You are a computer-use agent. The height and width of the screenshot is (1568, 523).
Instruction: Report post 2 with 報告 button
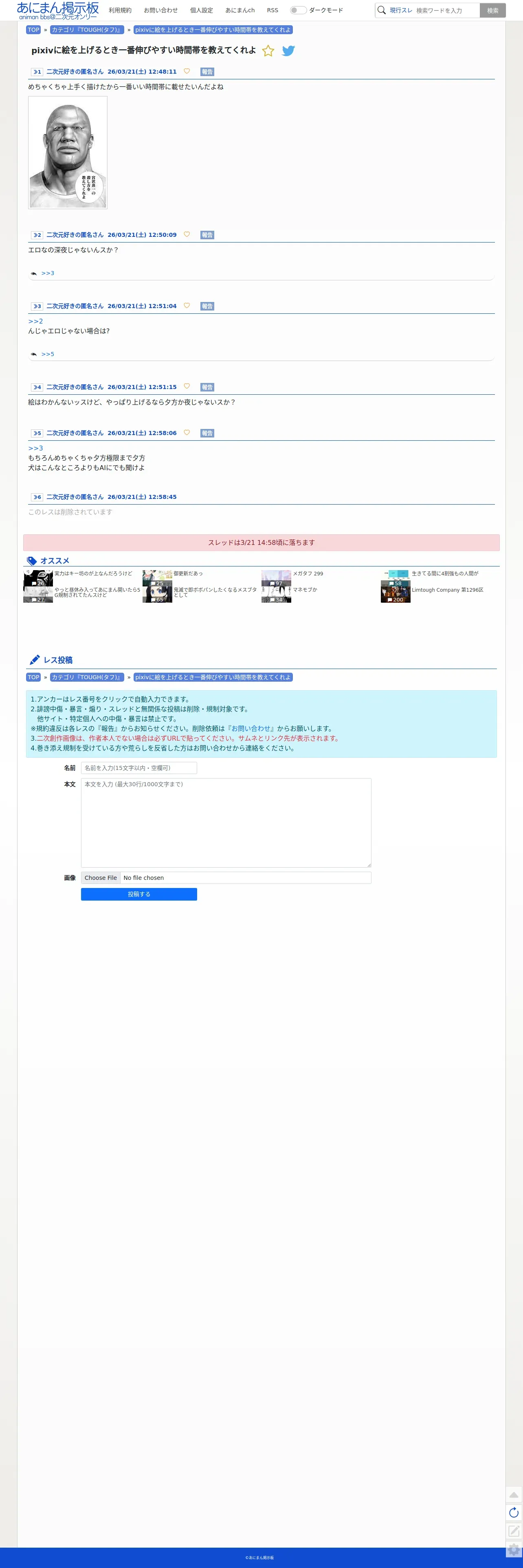[207, 235]
